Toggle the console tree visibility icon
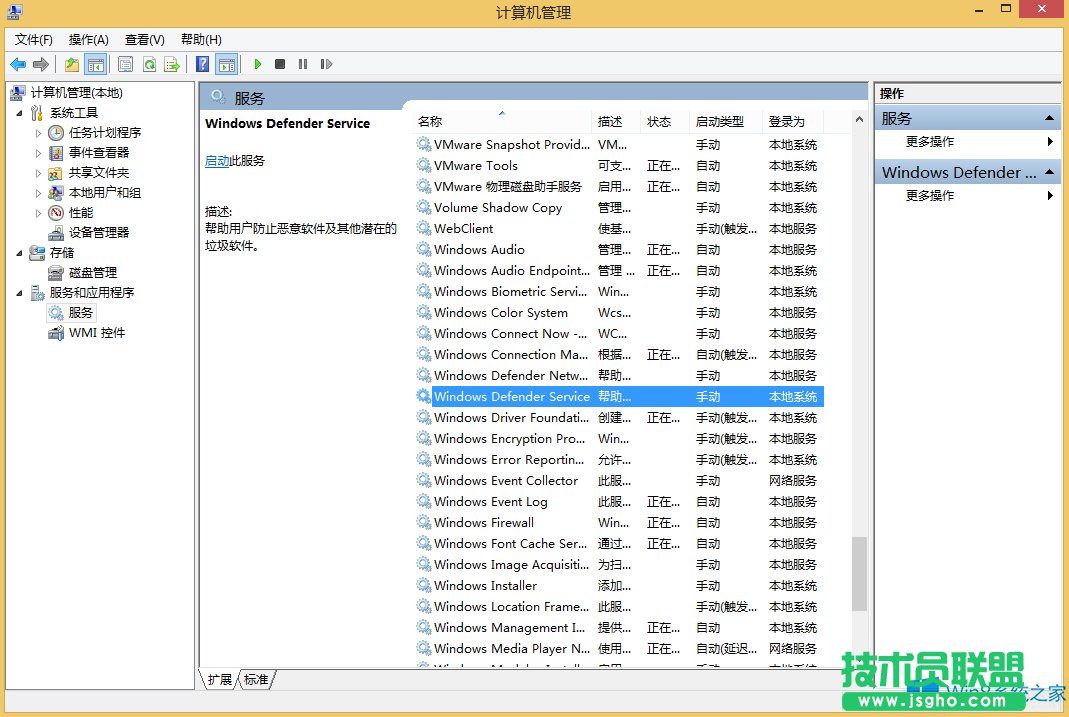The width and height of the screenshot is (1069, 717). coord(95,64)
